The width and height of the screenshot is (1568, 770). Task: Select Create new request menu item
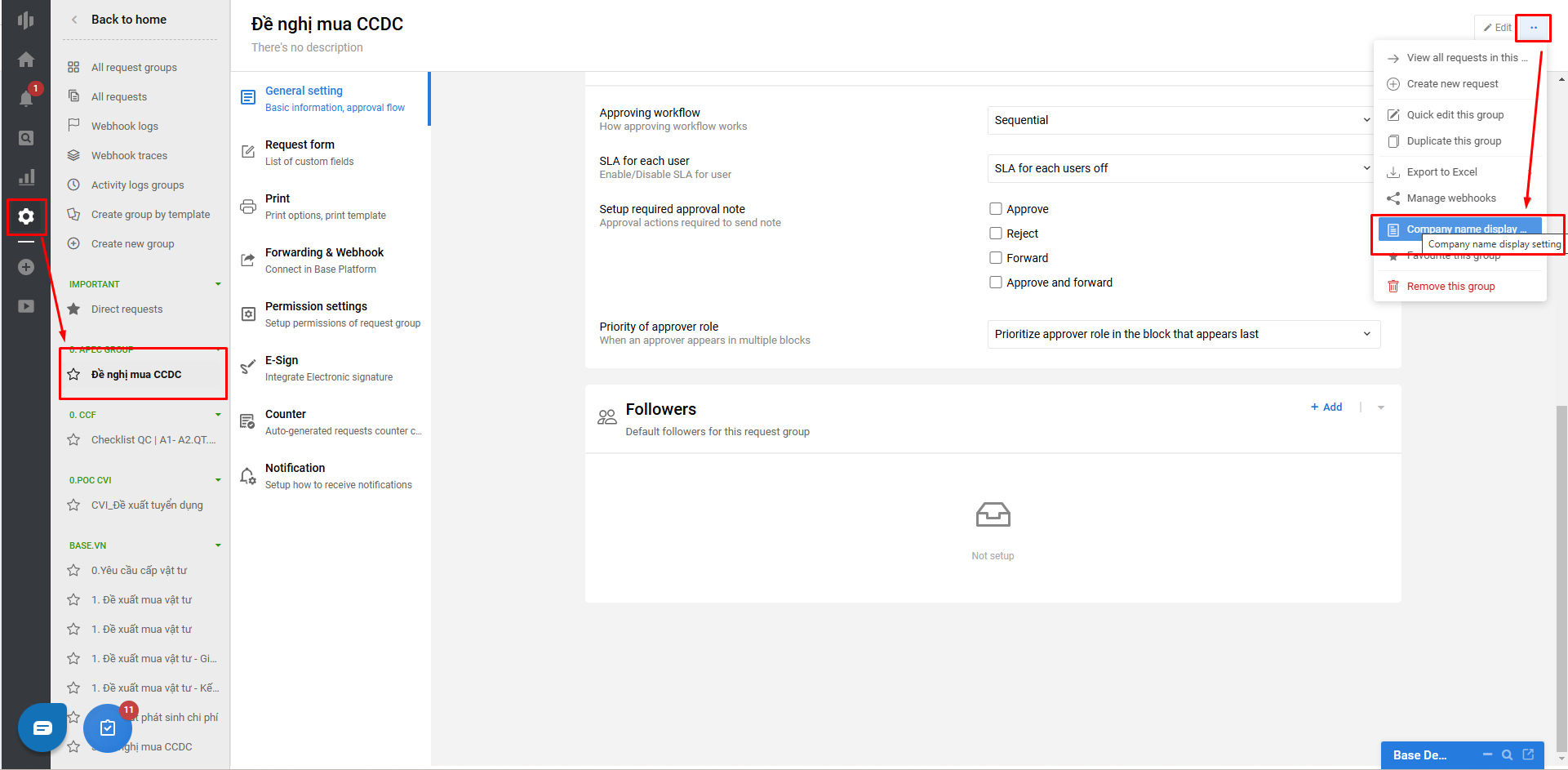click(x=1459, y=84)
